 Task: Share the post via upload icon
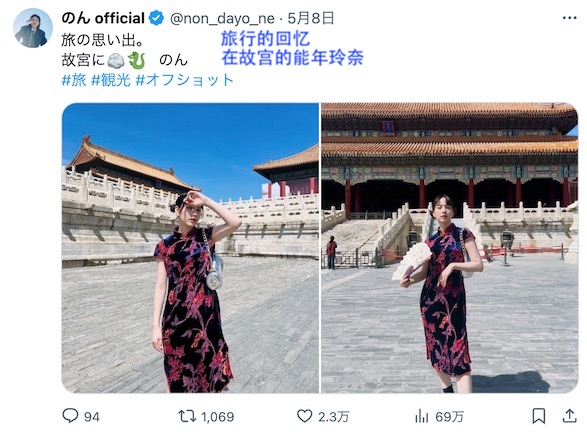pos(569,416)
